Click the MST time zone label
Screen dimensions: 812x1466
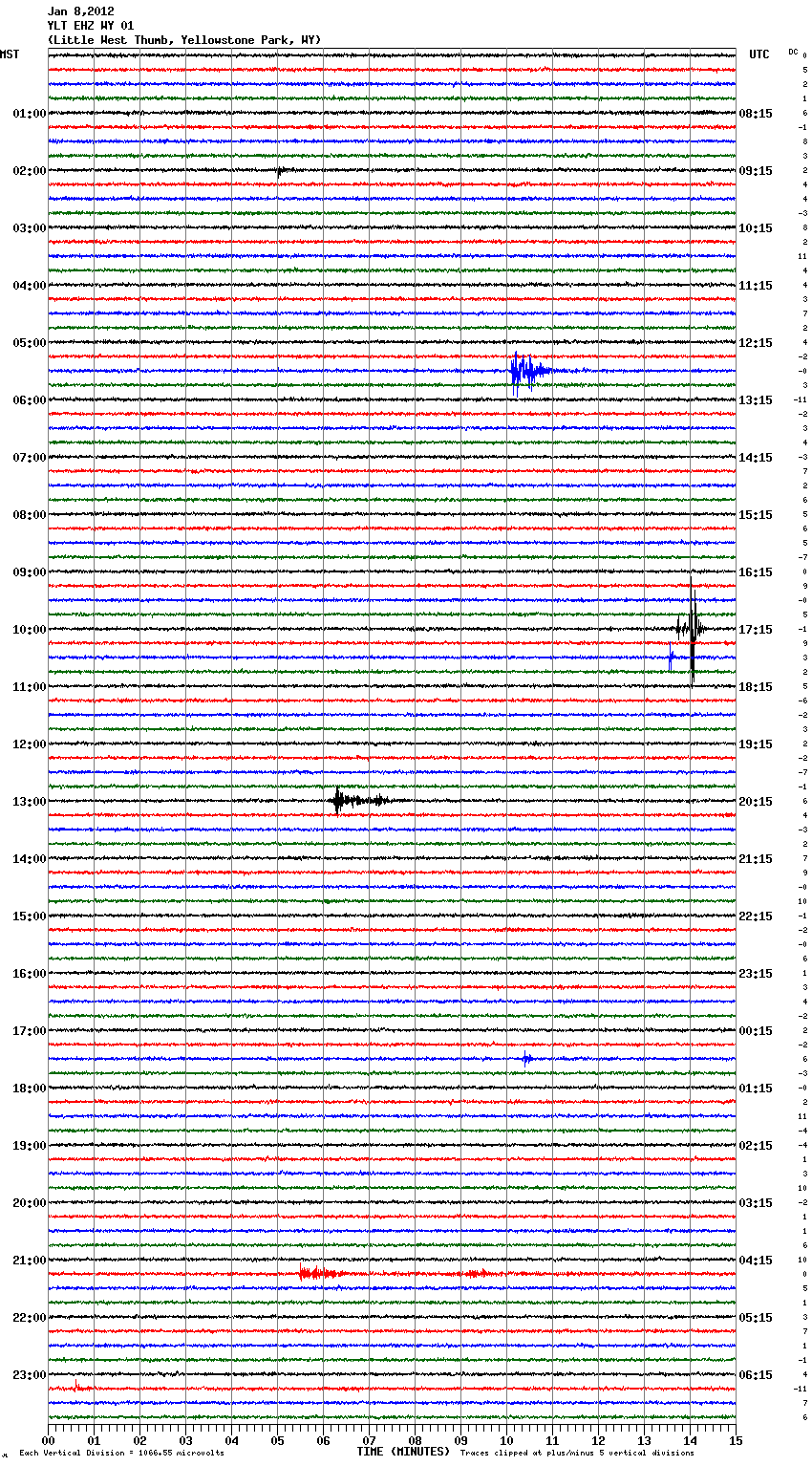coord(10,54)
